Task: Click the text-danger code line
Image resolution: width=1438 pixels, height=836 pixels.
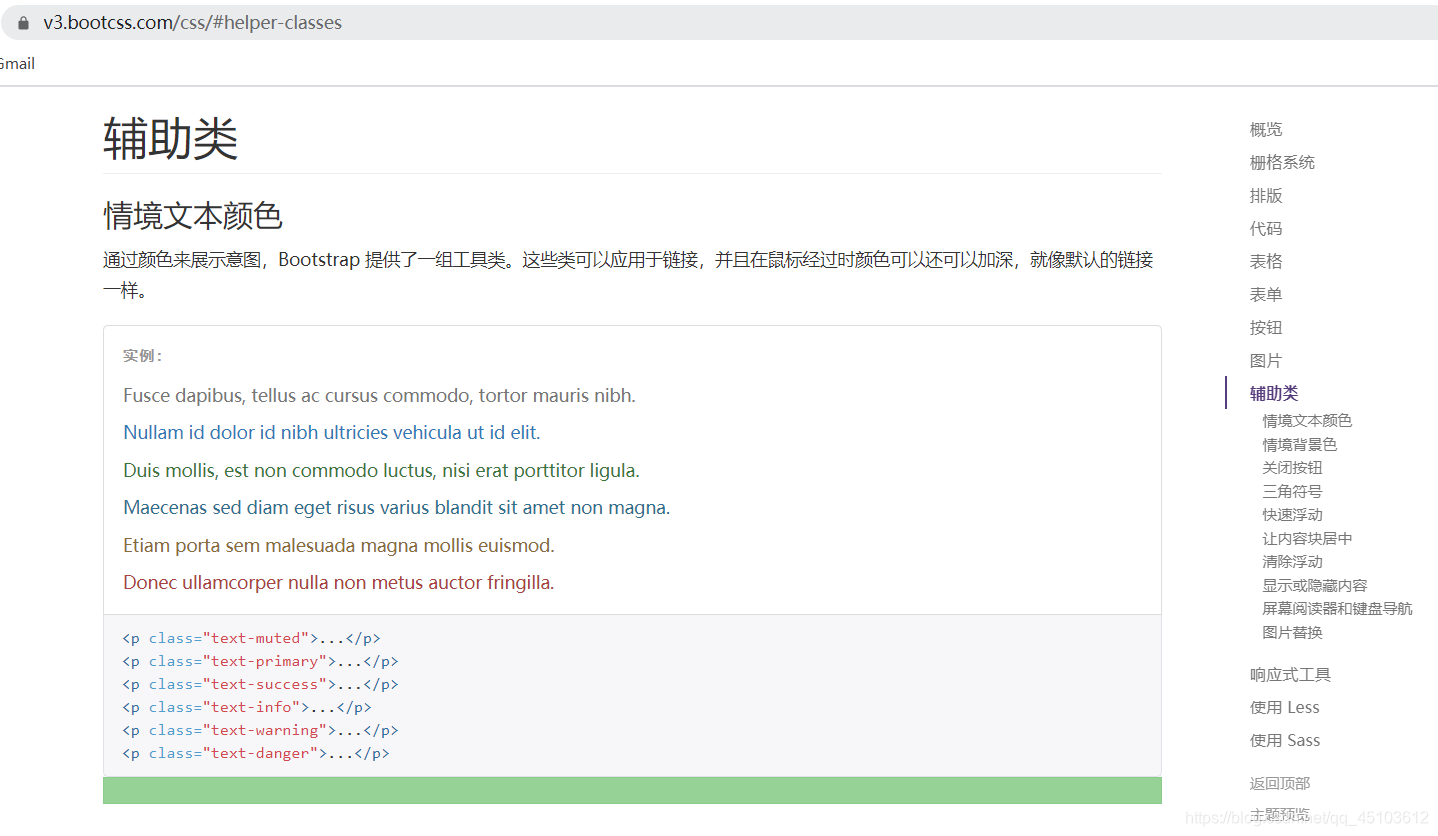Action: coord(256,753)
